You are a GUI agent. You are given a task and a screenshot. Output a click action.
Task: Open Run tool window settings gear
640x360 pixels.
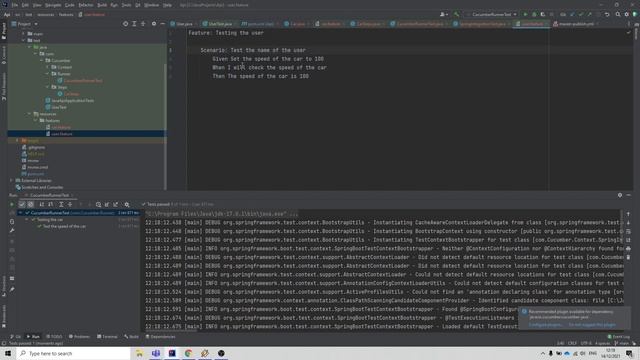point(620,196)
